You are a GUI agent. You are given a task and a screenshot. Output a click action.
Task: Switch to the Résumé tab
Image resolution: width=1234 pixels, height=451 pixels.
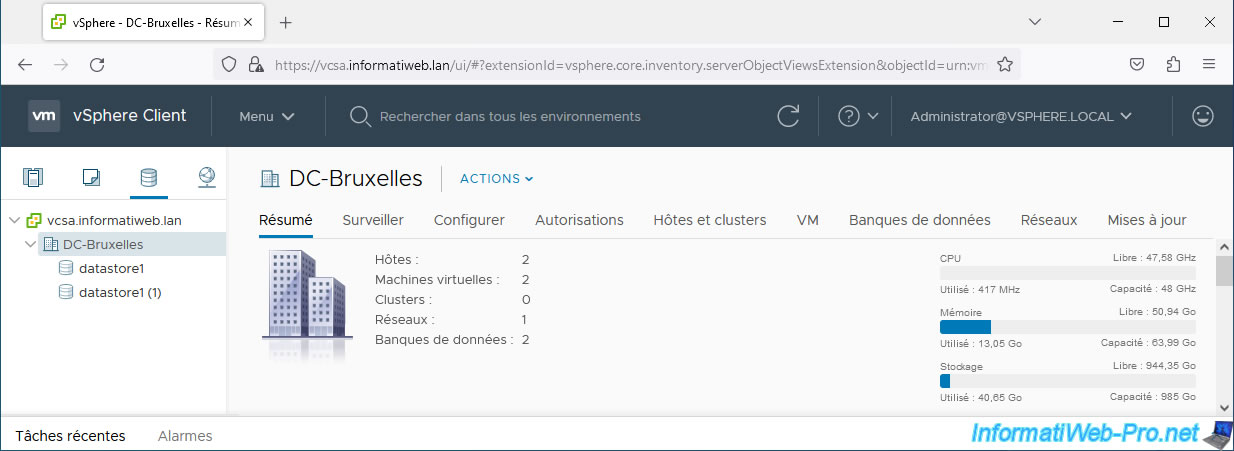click(286, 220)
